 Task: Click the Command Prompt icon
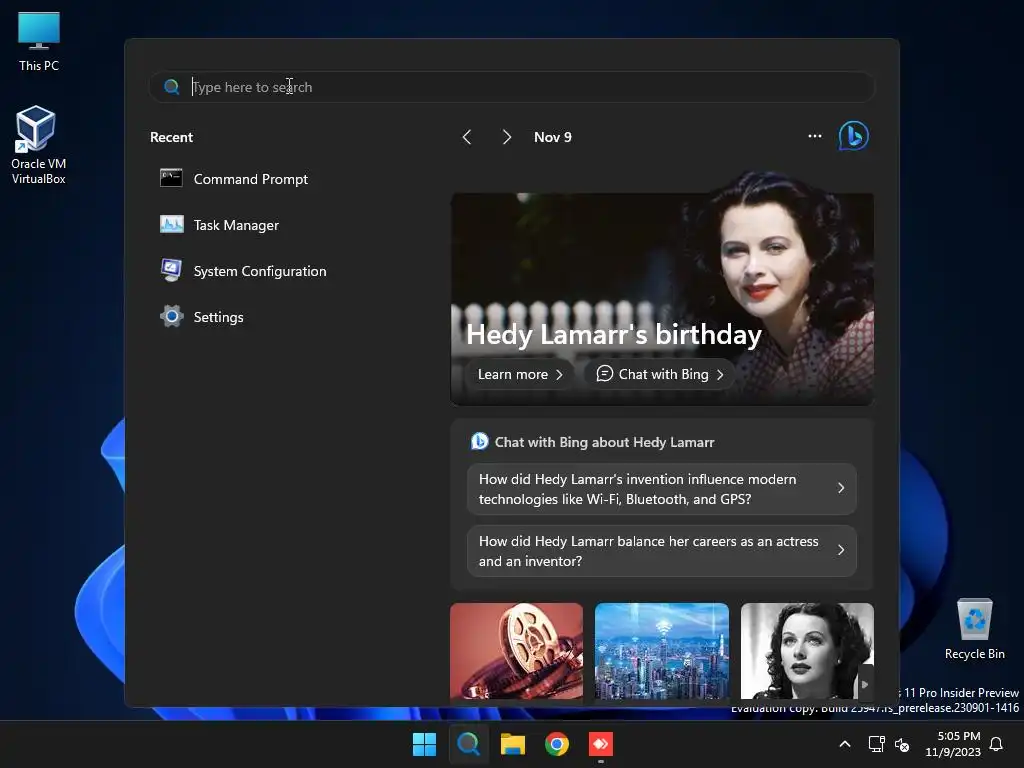pos(171,178)
